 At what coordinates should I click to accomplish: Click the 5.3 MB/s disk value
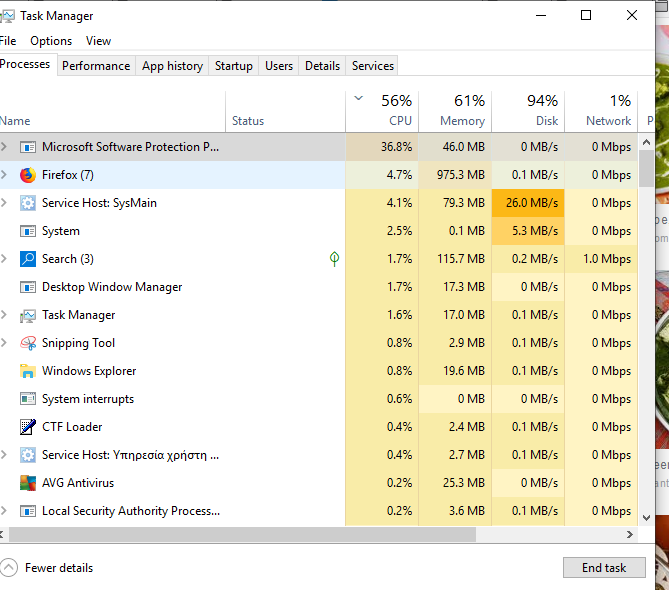click(x=528, y=231)
